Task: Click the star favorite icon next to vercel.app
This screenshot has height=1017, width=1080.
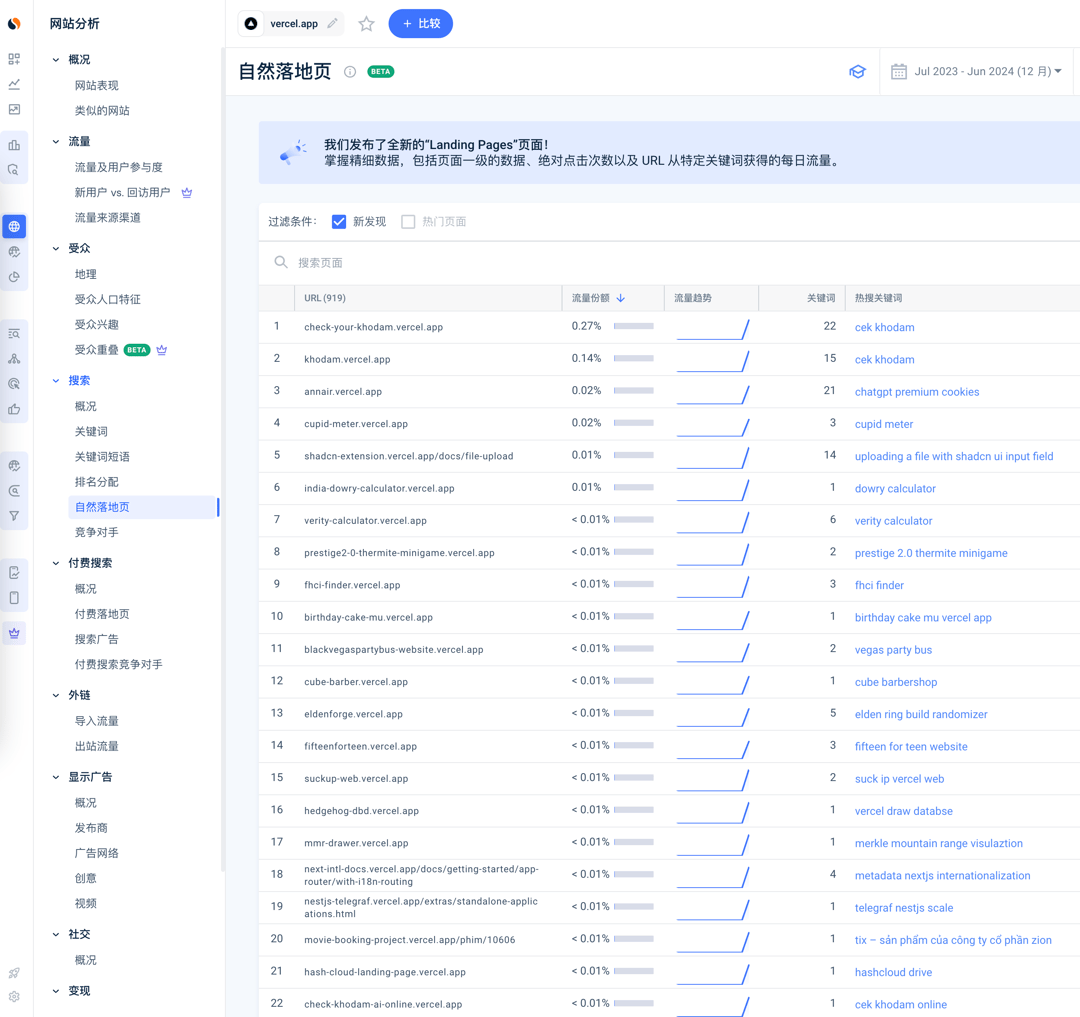Action: point(366,24)
